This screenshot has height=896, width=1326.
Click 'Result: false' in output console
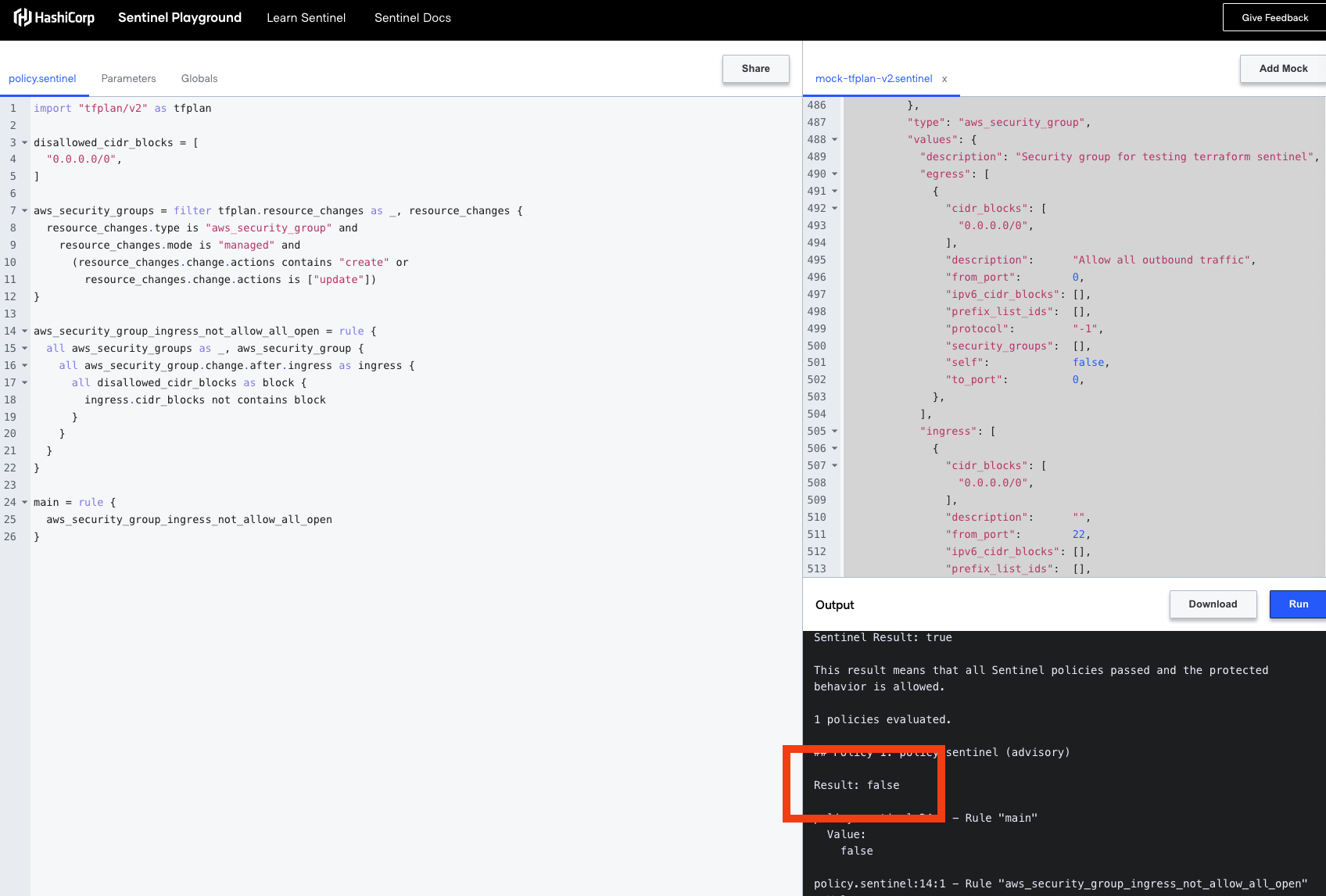857,785
